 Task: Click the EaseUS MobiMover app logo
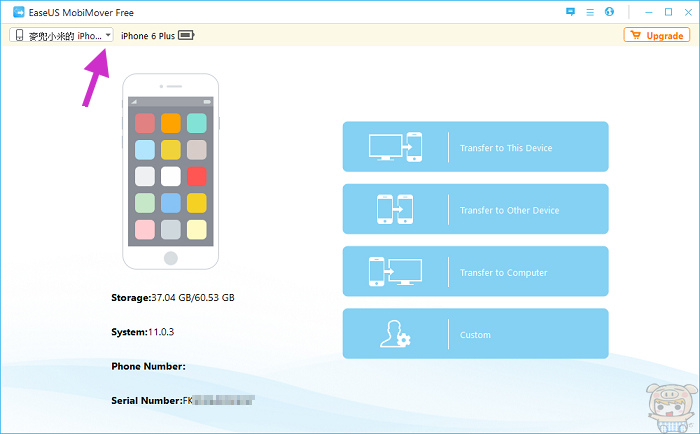click(x=18, y=12)
